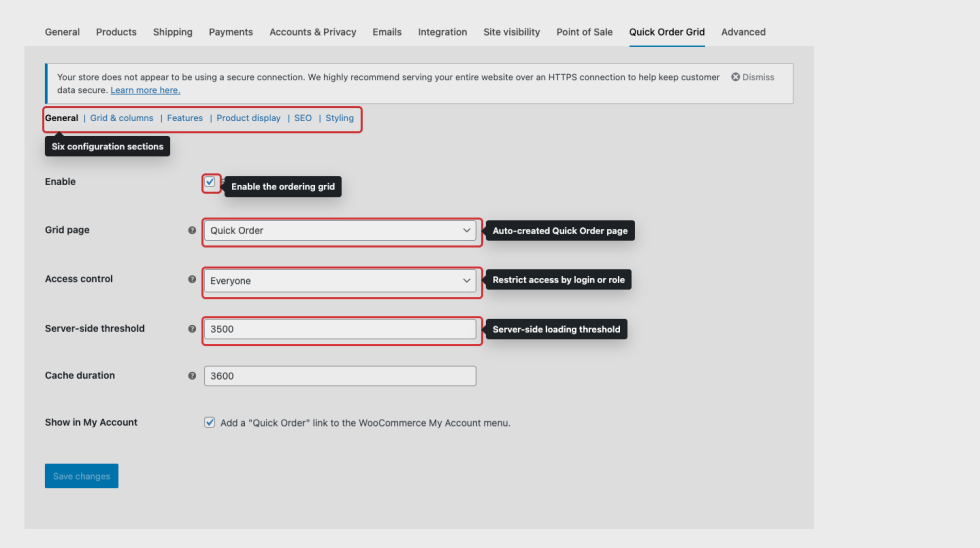
Task: Switch to the Payments tab
Action: pos(231,32)
